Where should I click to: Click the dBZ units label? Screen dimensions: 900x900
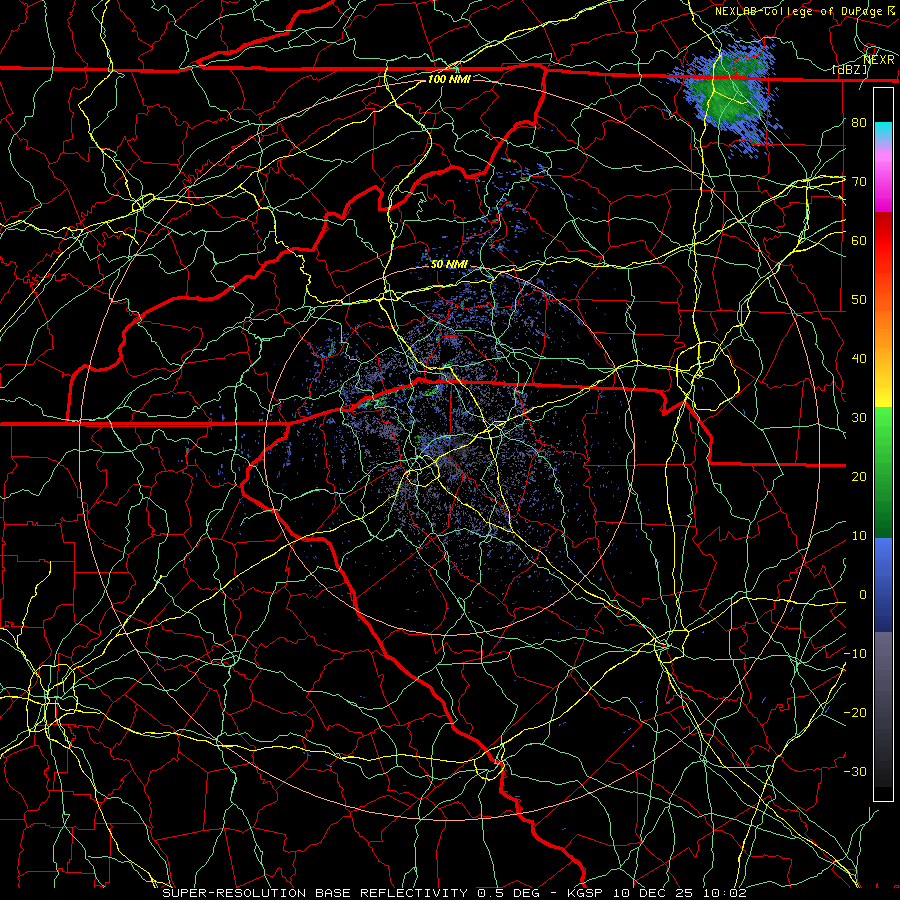851,69
